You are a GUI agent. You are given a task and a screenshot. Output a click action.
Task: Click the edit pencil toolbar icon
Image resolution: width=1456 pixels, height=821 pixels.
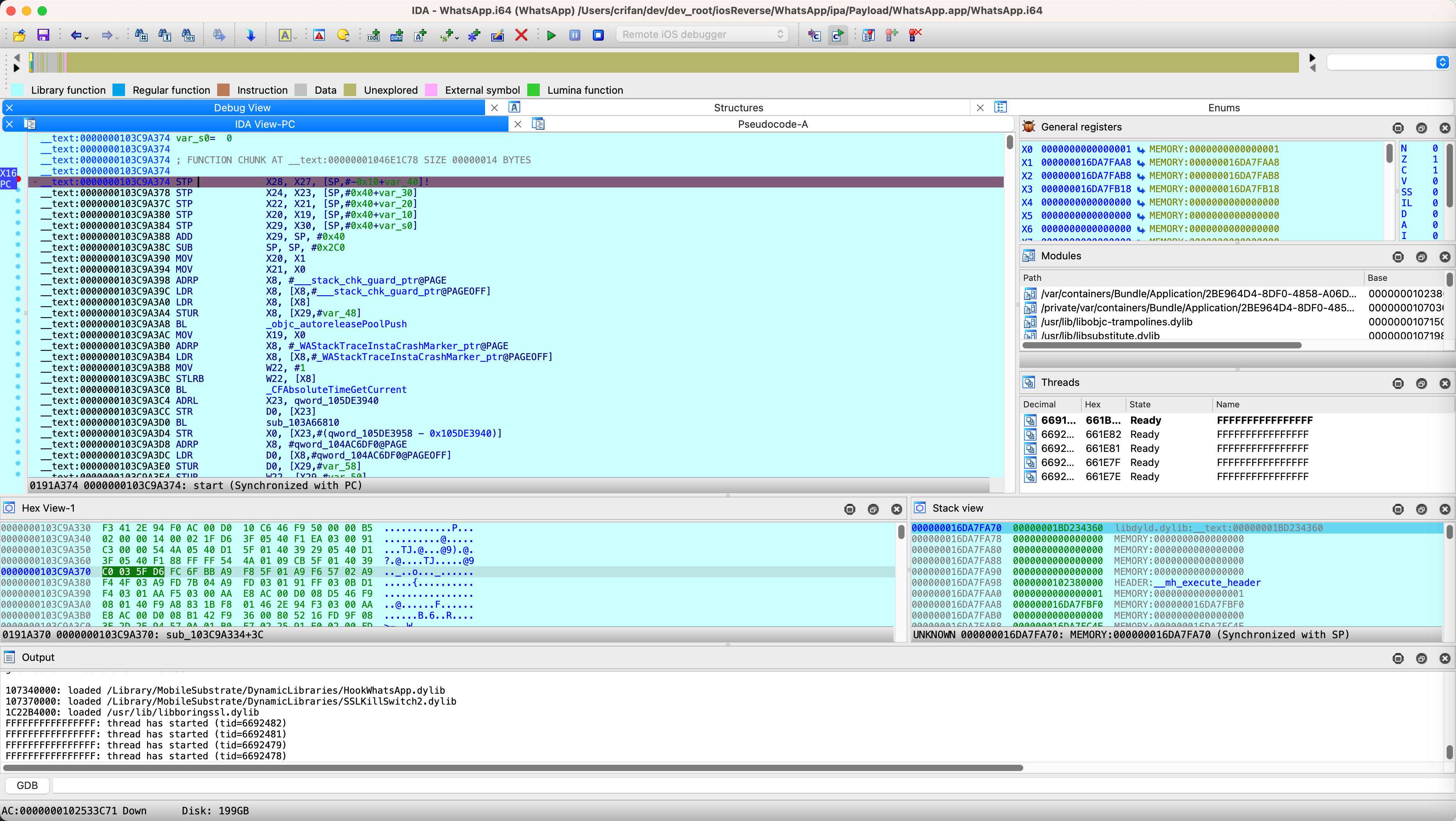click(x=498, y=35)
